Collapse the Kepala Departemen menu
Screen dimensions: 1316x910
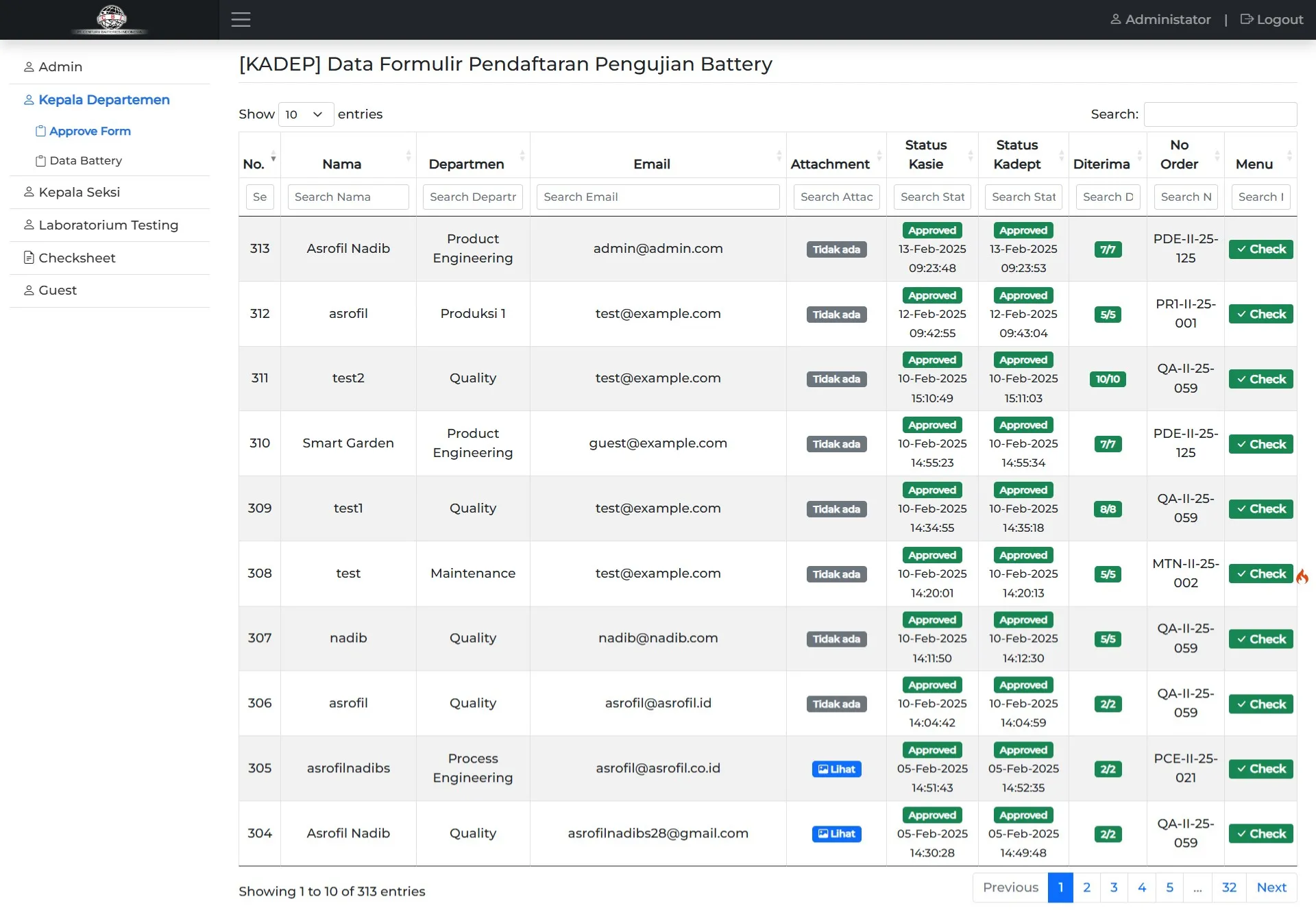click(x=110, y=100)
